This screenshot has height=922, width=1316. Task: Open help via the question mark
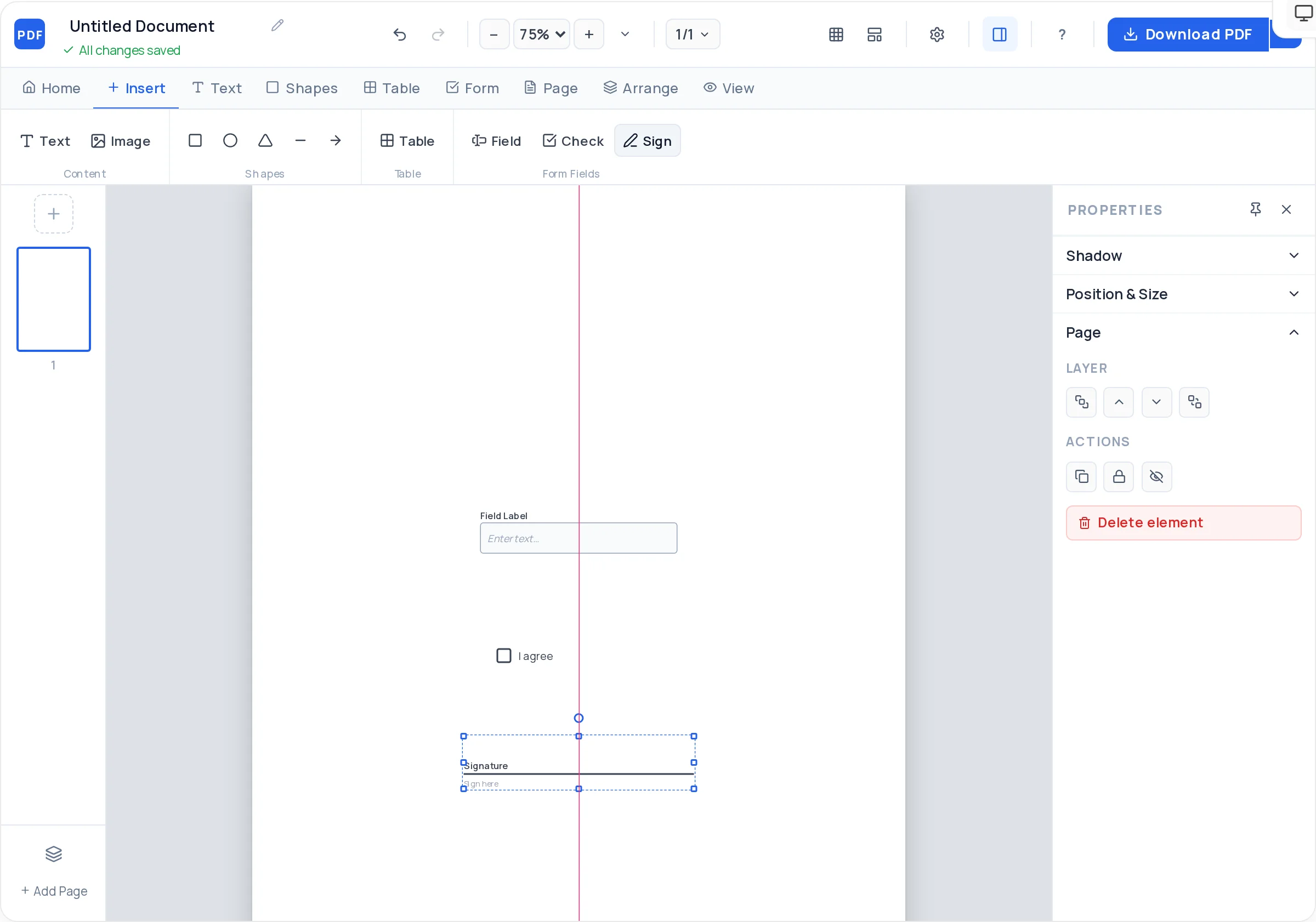pyautogui.click(x=1062, y=35)
